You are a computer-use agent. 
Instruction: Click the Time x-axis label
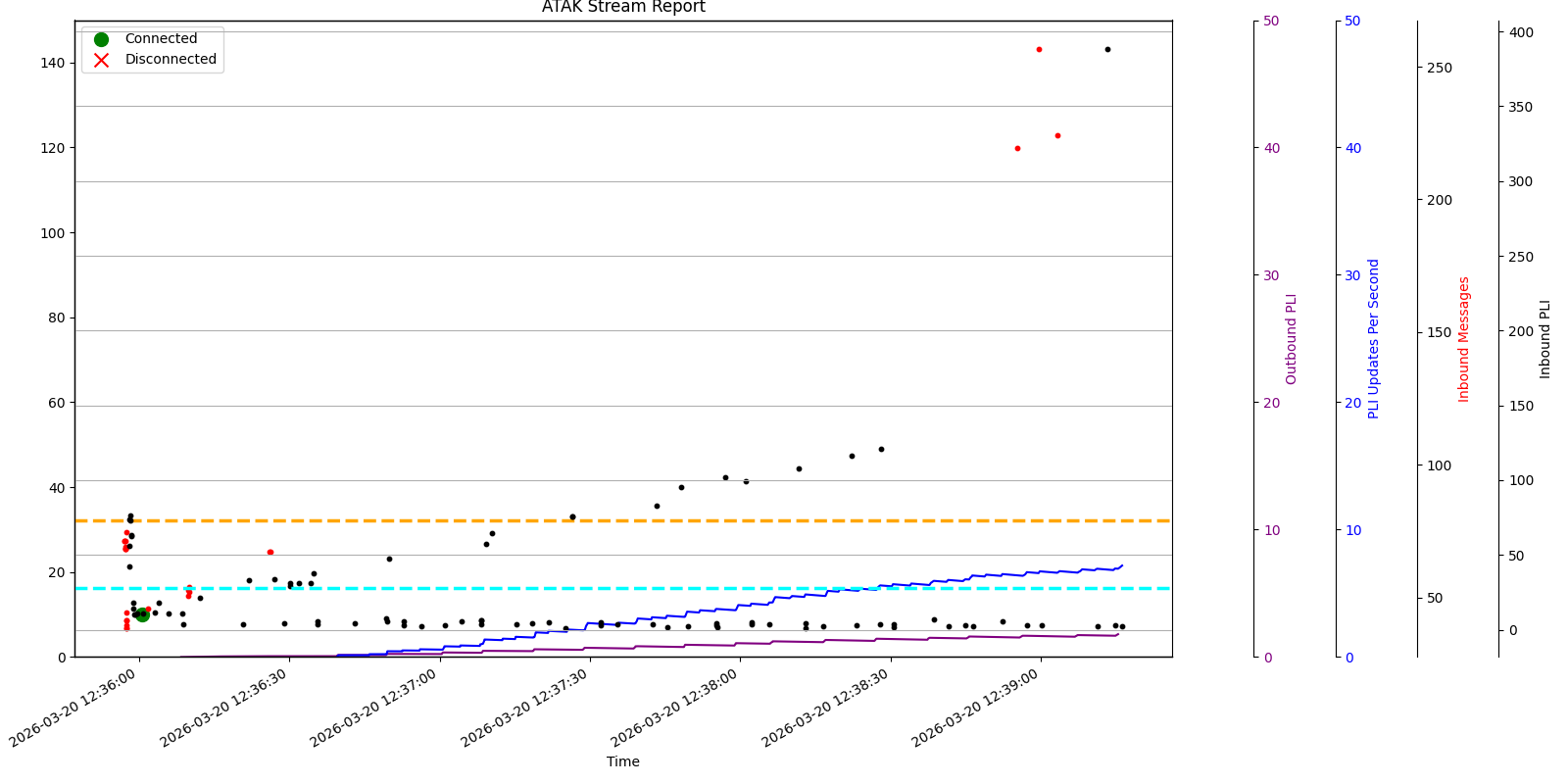click(x=622, y=761)
